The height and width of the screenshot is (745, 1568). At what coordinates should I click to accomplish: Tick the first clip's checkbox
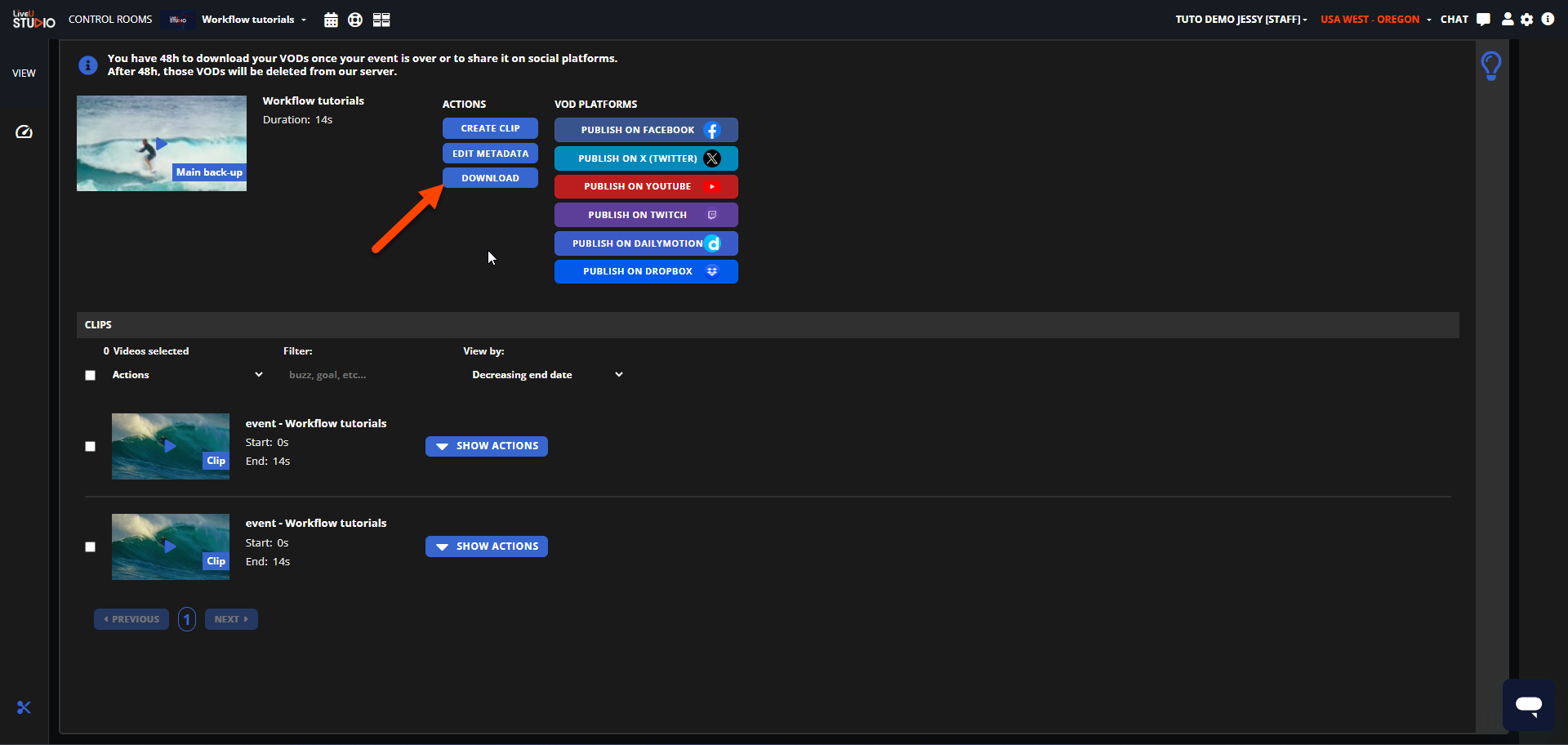[91, 447]
